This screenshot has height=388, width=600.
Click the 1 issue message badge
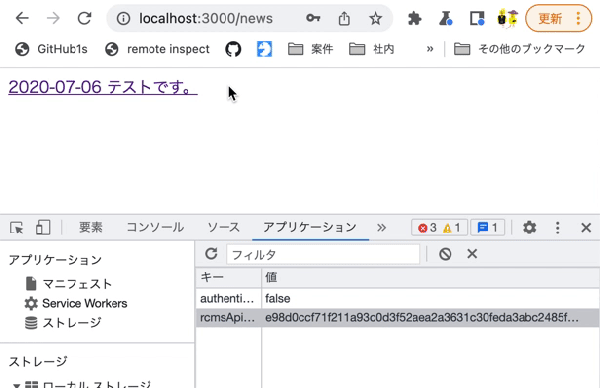point(488,228)
